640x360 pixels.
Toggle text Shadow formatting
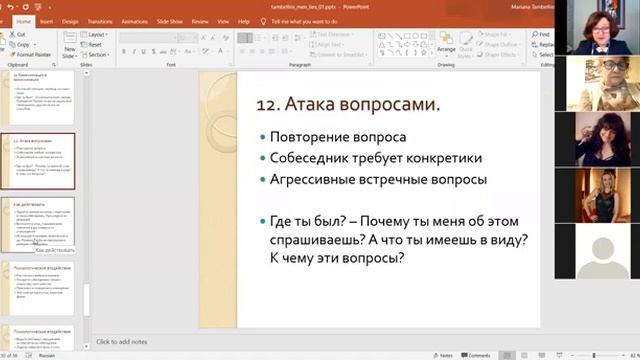153,51
